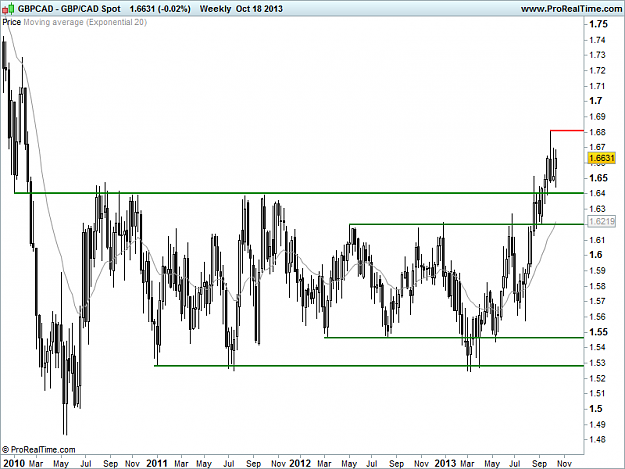Click the final Nov label on time axis
The width and height of the screenshot is (625, 469).
tap(564, 463)
